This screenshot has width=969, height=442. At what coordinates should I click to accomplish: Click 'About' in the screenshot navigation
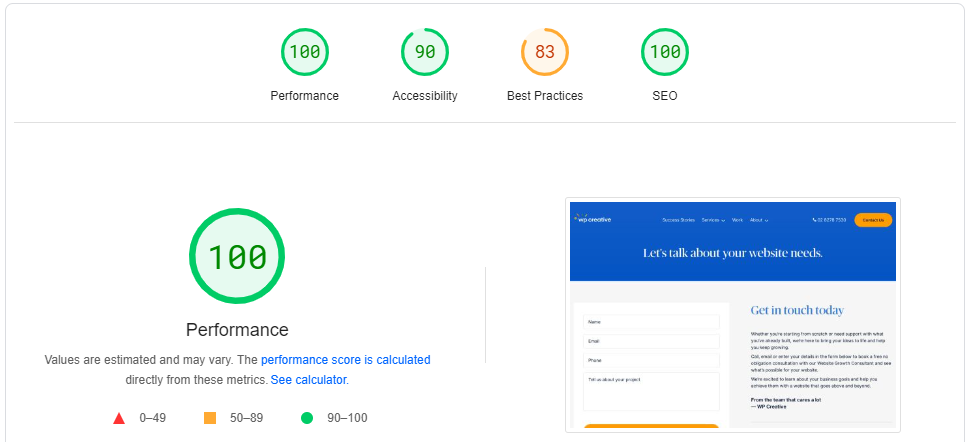[759, 220]
